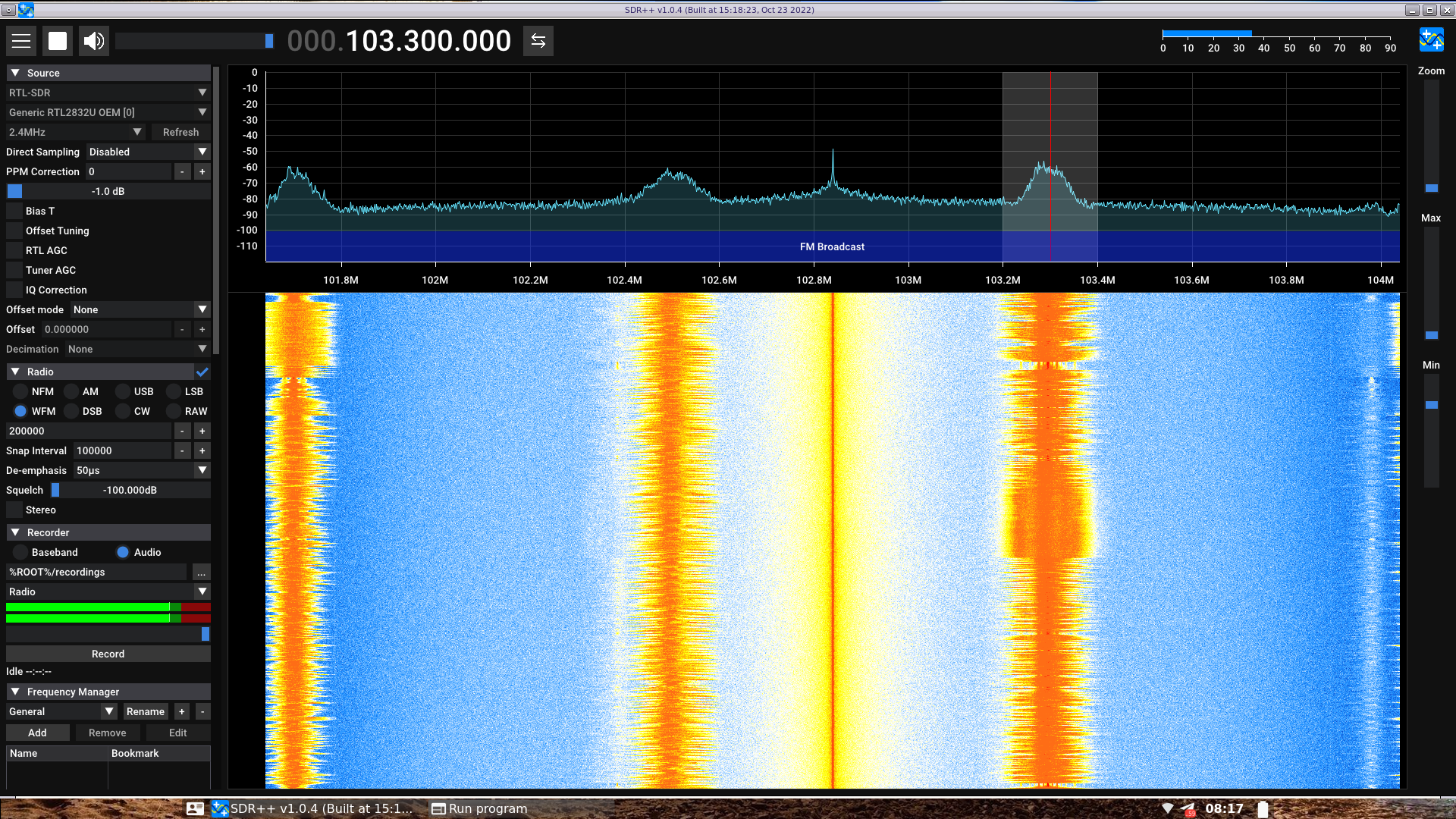Enable the Tuner AGC checkbox
The width and height of the screenshot is (1456, 819).
14,271
